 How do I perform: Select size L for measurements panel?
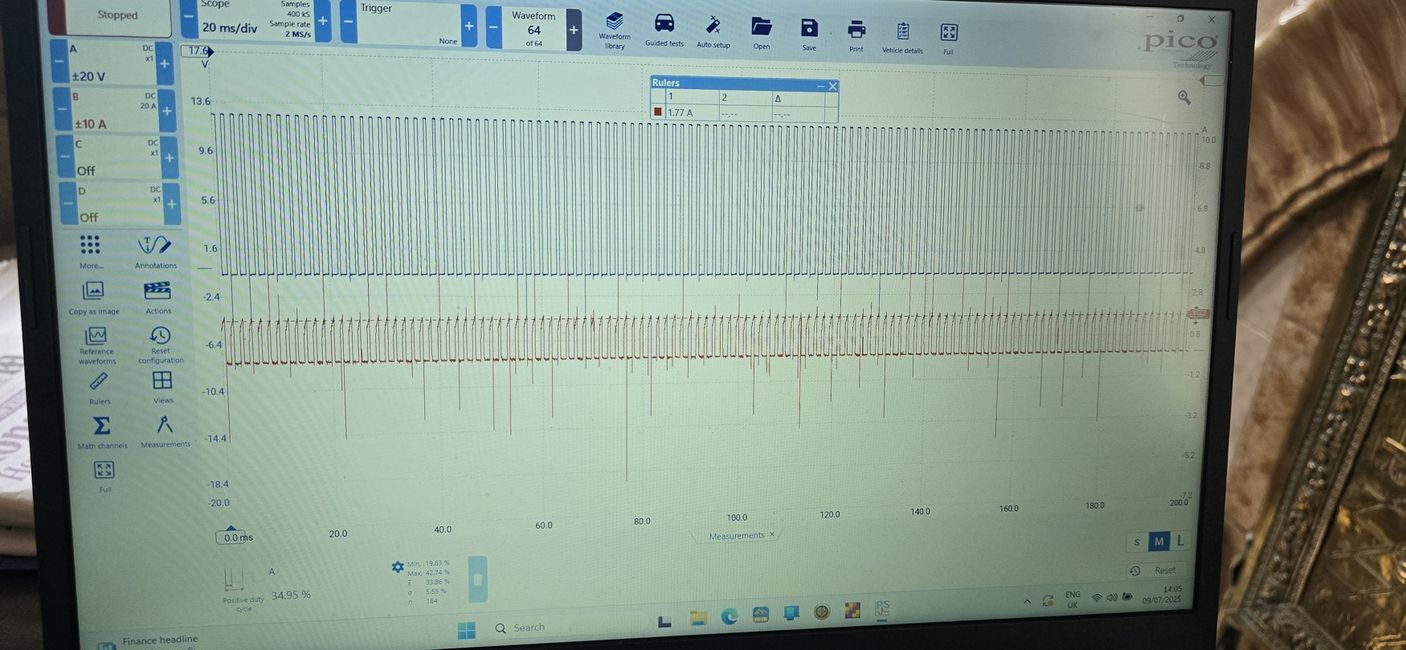(x=1180, y=541)
